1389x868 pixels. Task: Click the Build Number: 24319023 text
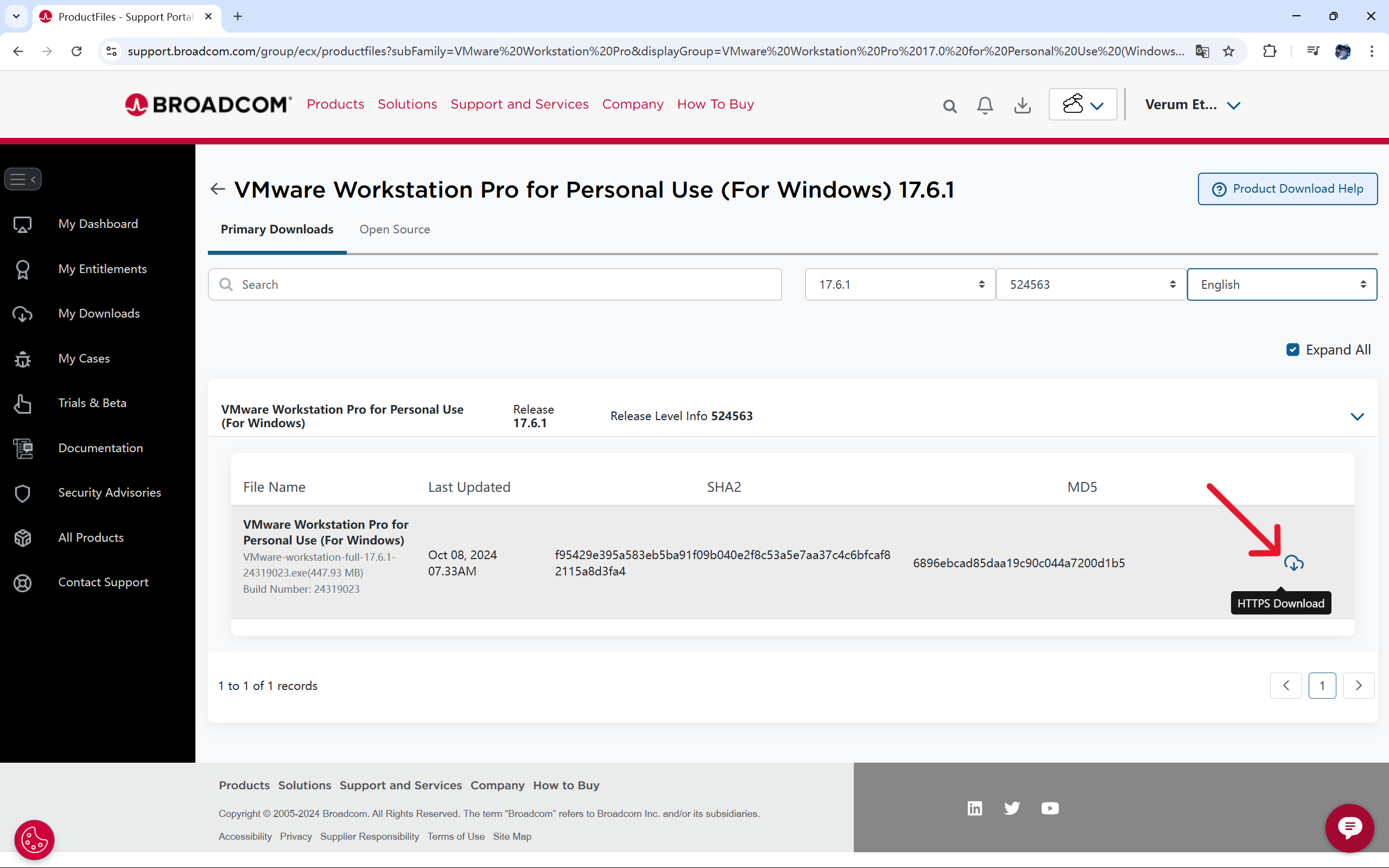coord(301,589)
